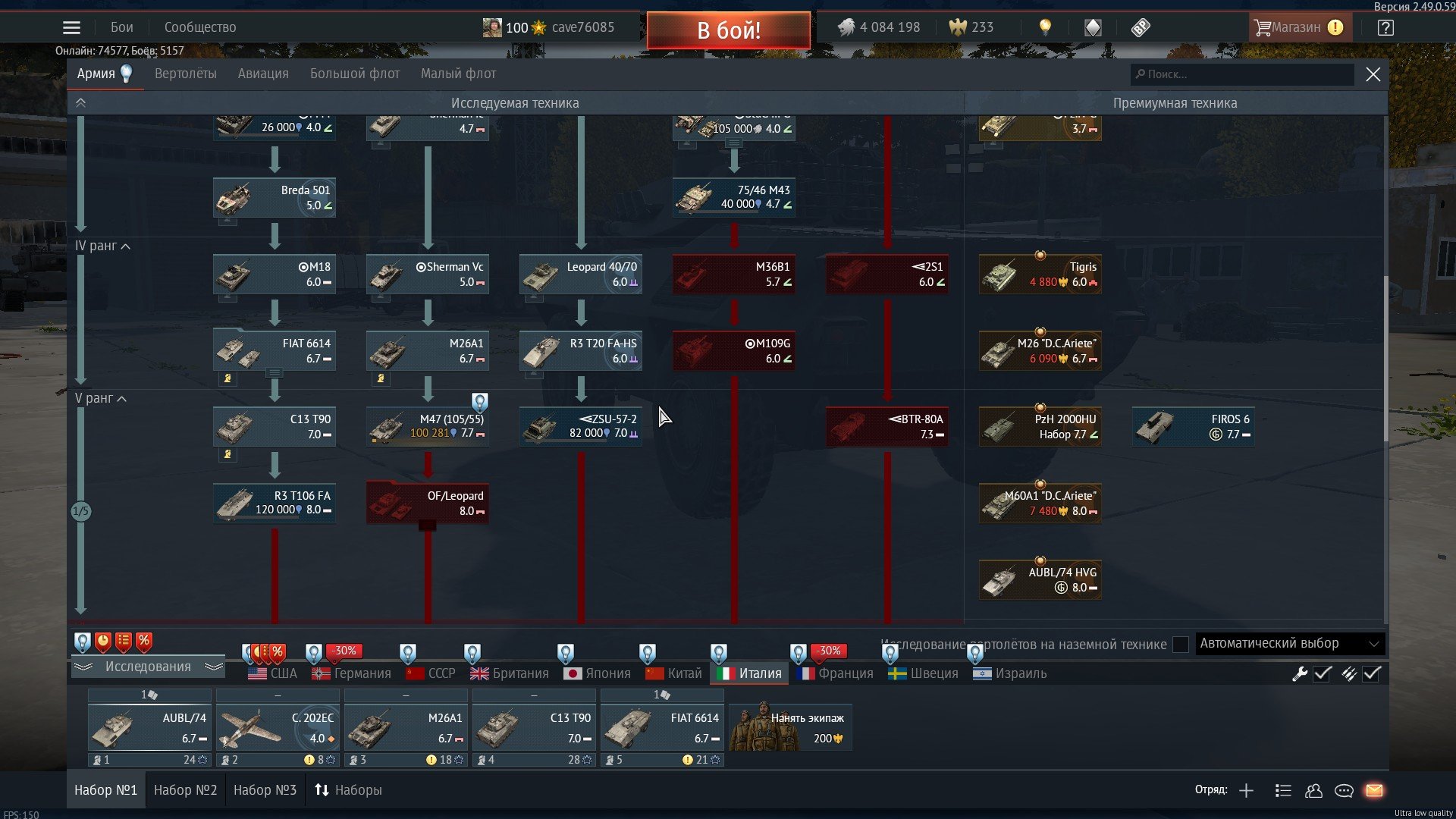This screenshot has width=1456, height=819.
Task: Open the Автоматический выбор dropdown
Action: pyautogui.click(x=1289, y=644)
